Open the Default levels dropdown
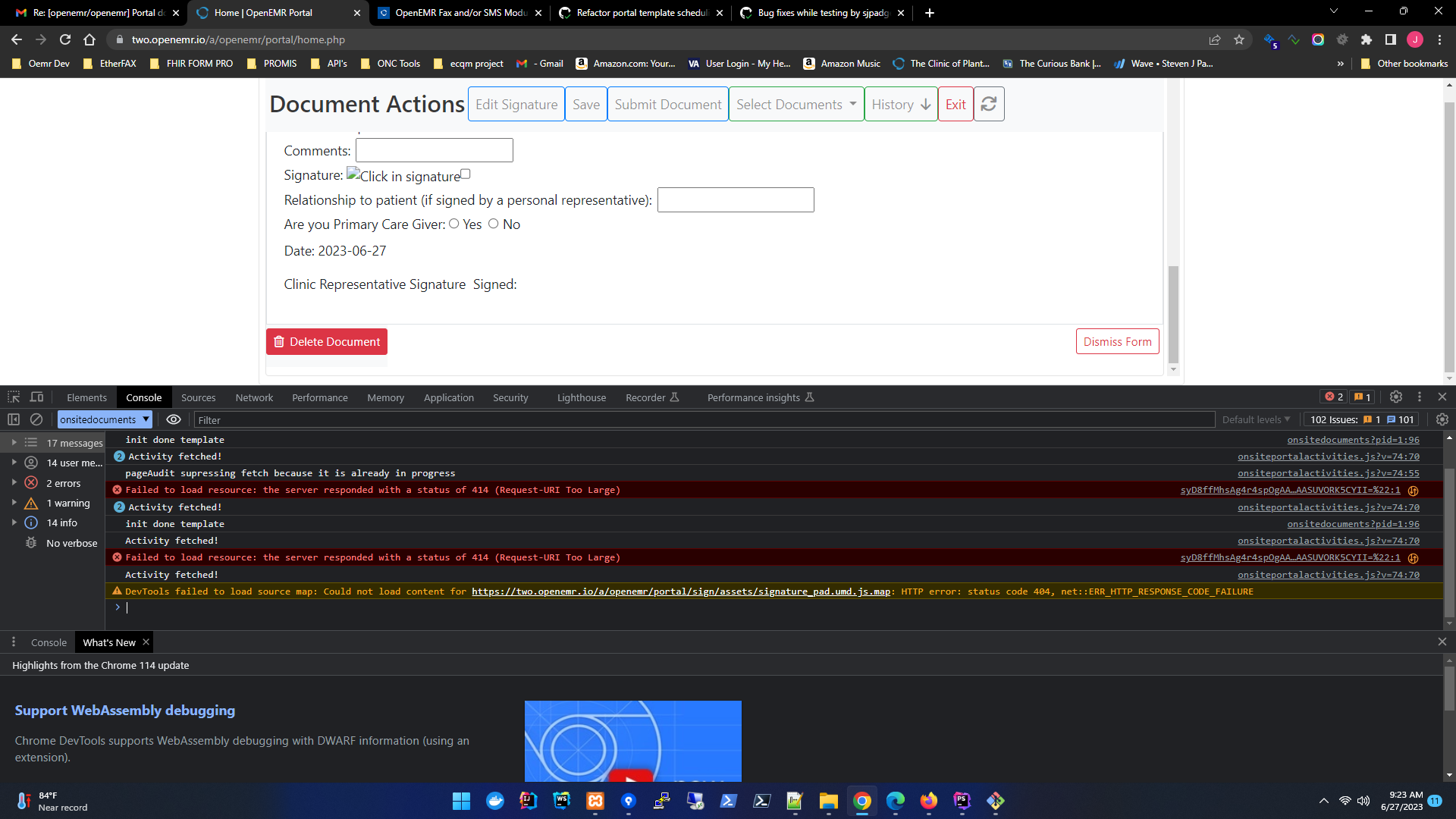This screenshot has height=819, width=1456. (x=1255, y=419)
